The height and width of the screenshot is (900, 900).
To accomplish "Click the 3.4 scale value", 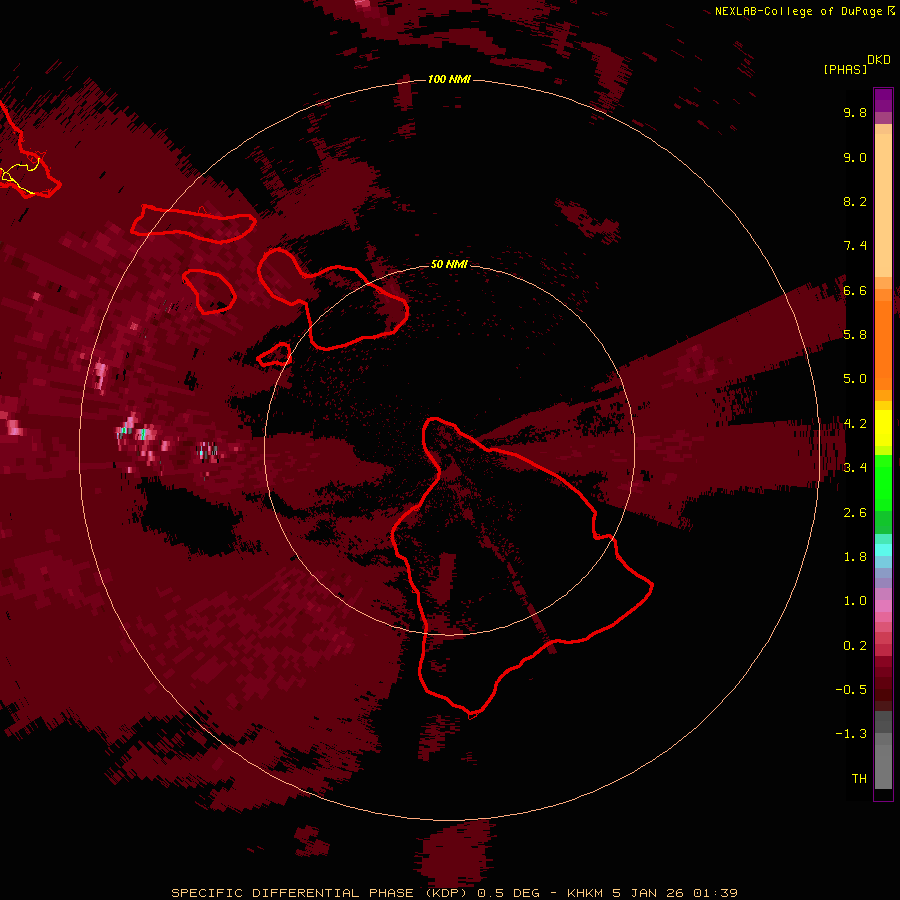I will point(855,468).
